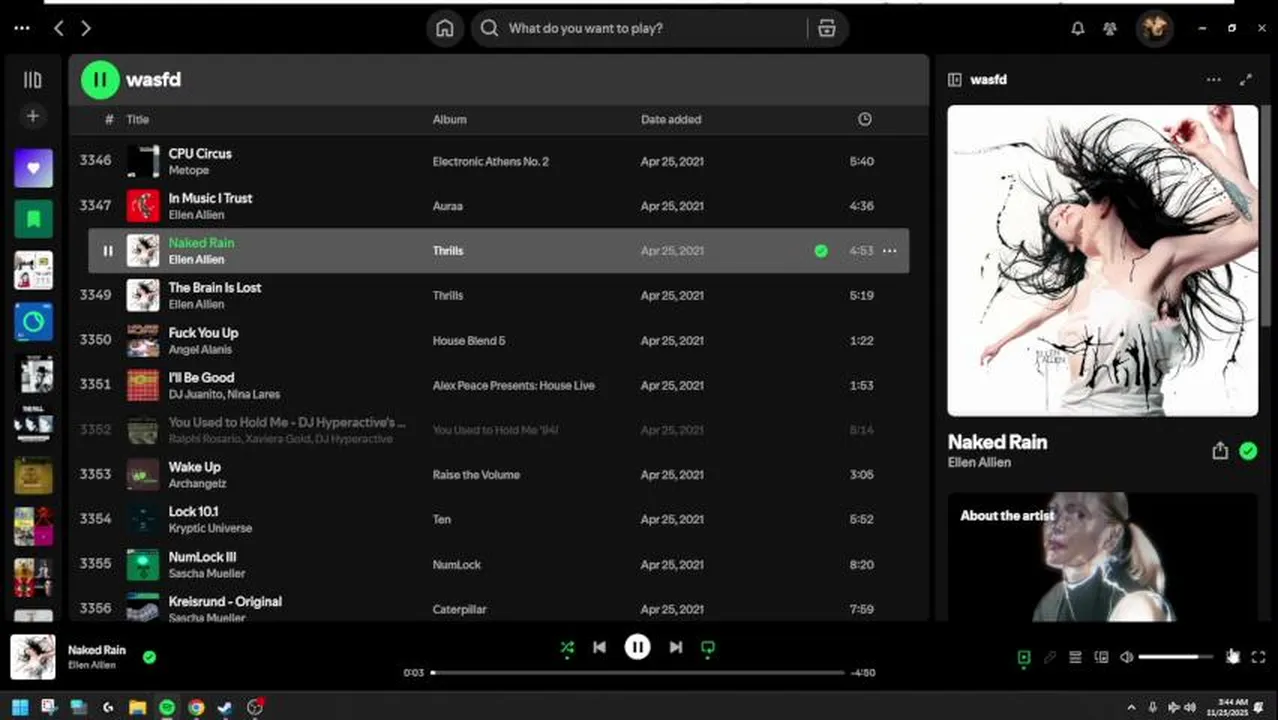The width and height of the screenshot is (1278, 720).
Task: Open more options for Naked Rain row
Action: (x=890, y=251)
